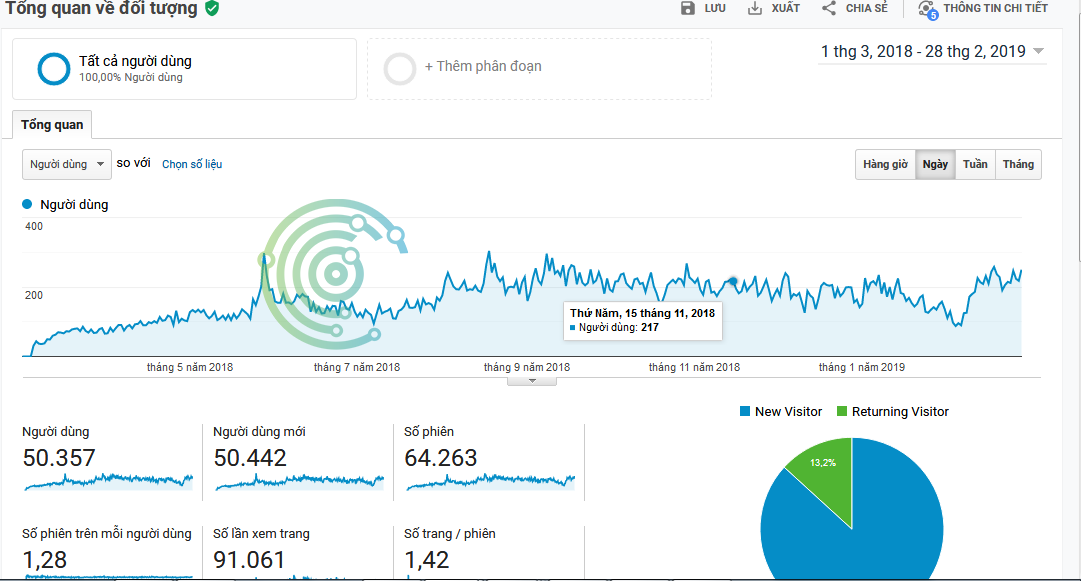
Task: Click the tháng 1 năm 2019 axis label
Action: tap(862, 367)
